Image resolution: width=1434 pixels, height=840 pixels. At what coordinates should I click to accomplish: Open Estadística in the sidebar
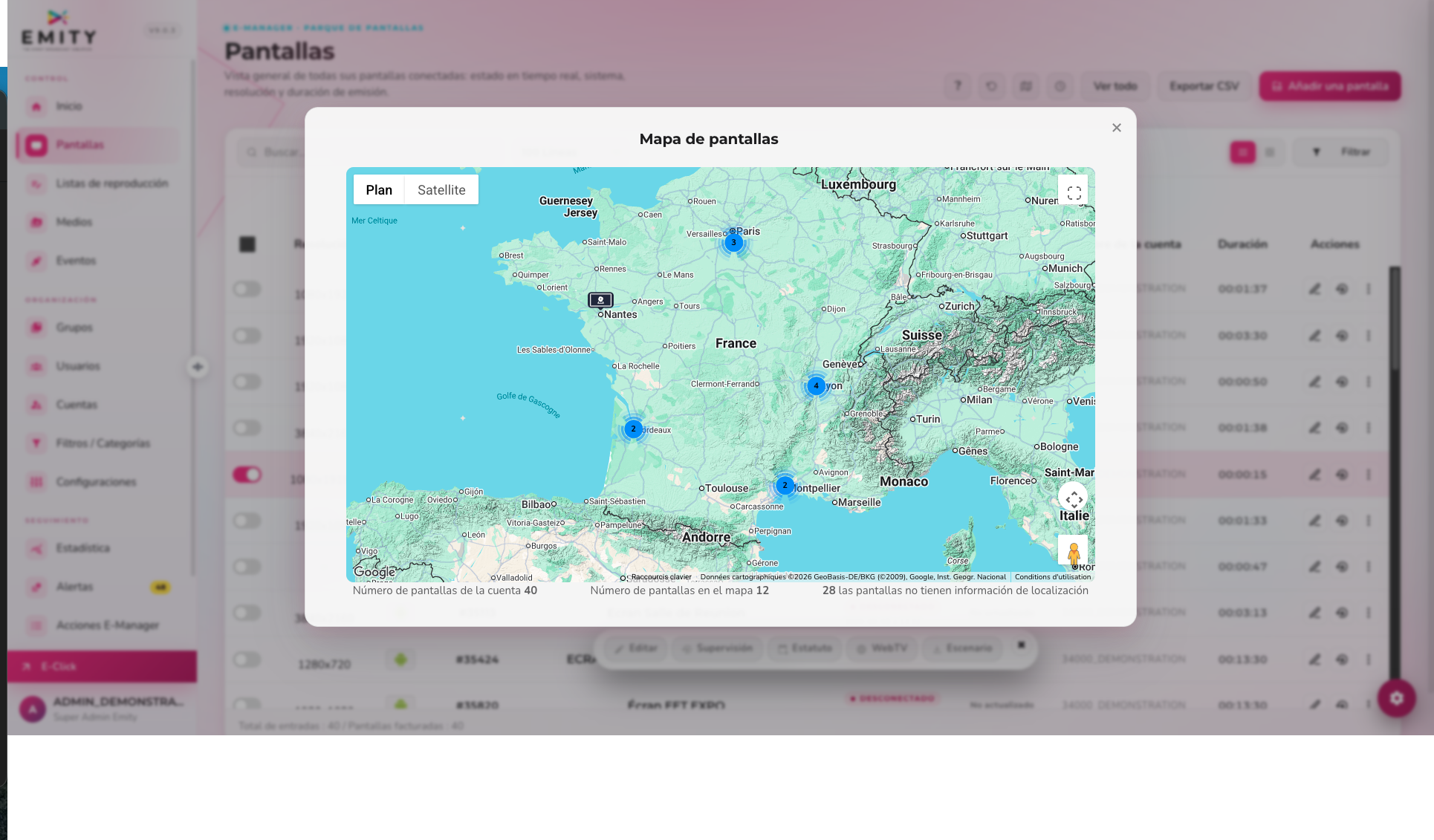coord(97,548)
